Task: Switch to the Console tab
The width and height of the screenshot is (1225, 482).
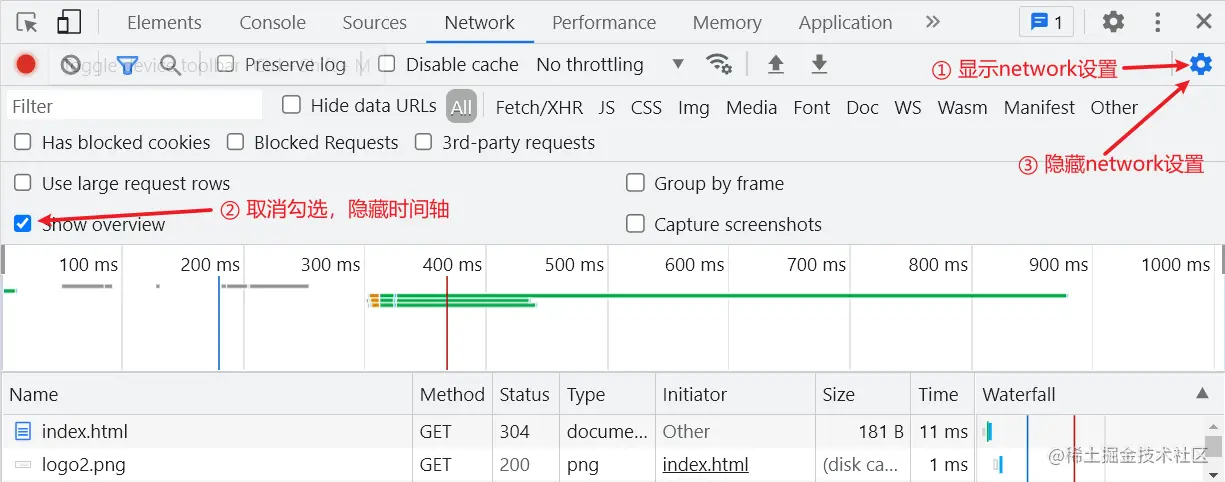Action: (x=273, y=22)
